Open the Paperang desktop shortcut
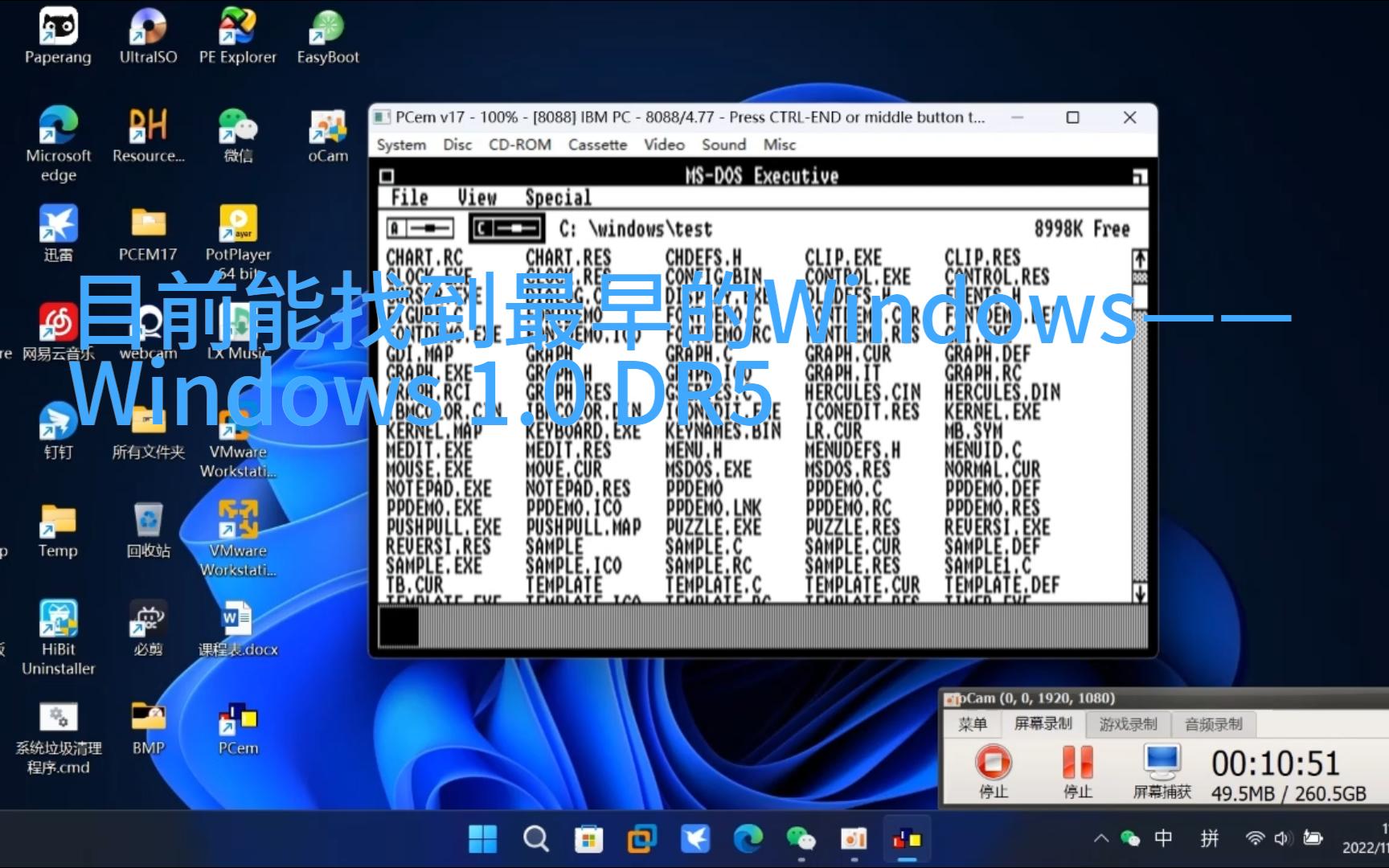Viewport: 1389px width, 868px height. tap(58, 36)
